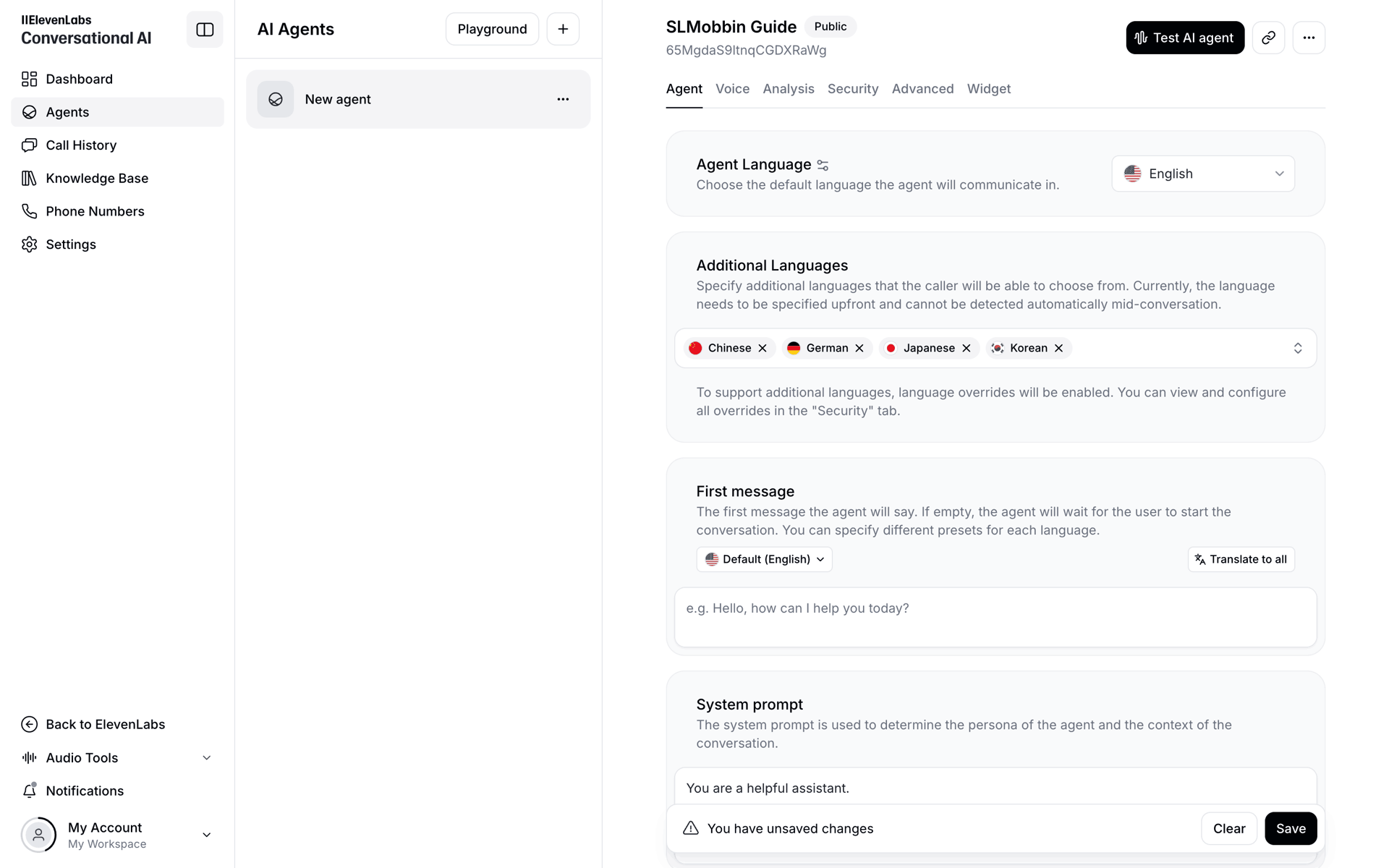Switch to the Agent tab

(x=684, y=89)
